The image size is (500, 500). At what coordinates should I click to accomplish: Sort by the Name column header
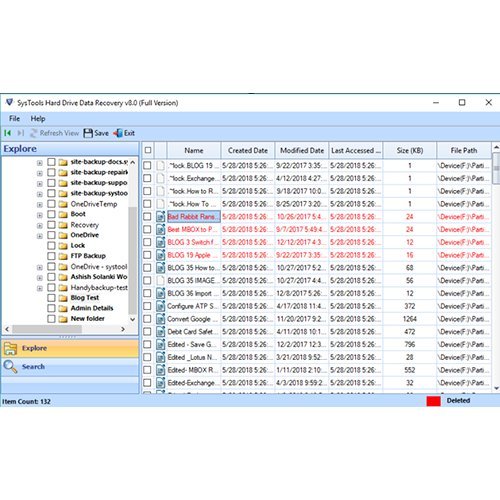194,150
